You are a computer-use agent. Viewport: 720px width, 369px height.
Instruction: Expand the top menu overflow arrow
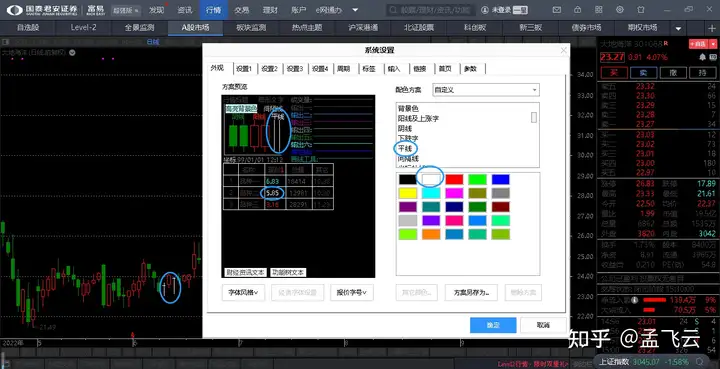pos(355,10)
